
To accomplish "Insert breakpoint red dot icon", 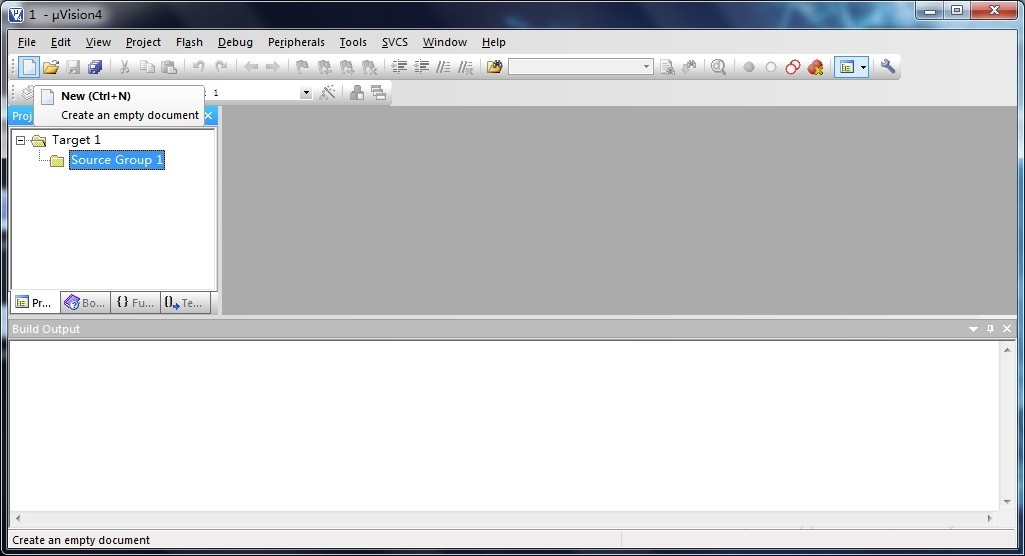I will (749, 67).
